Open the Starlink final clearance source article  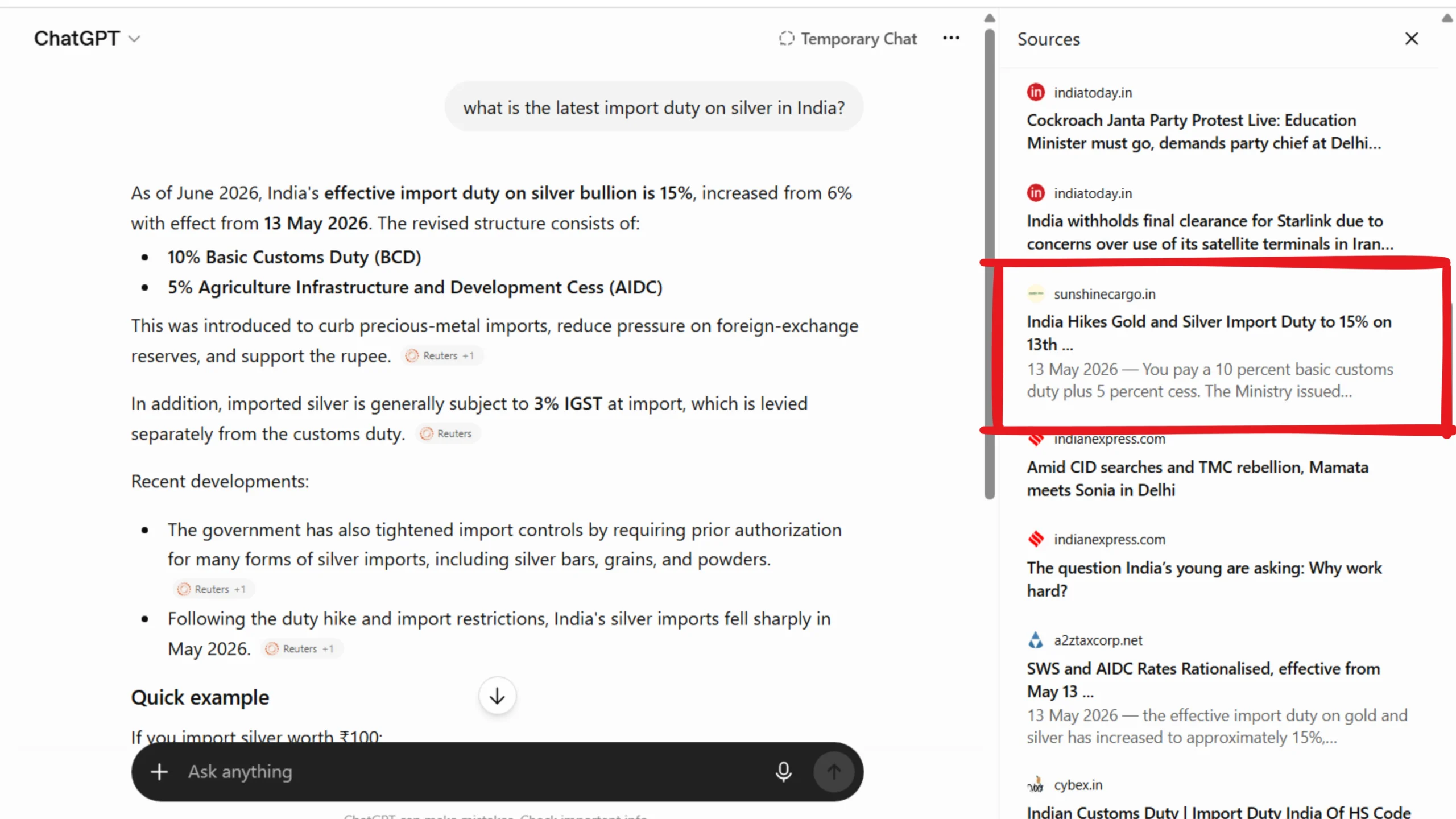click(x=1210, y=232)
